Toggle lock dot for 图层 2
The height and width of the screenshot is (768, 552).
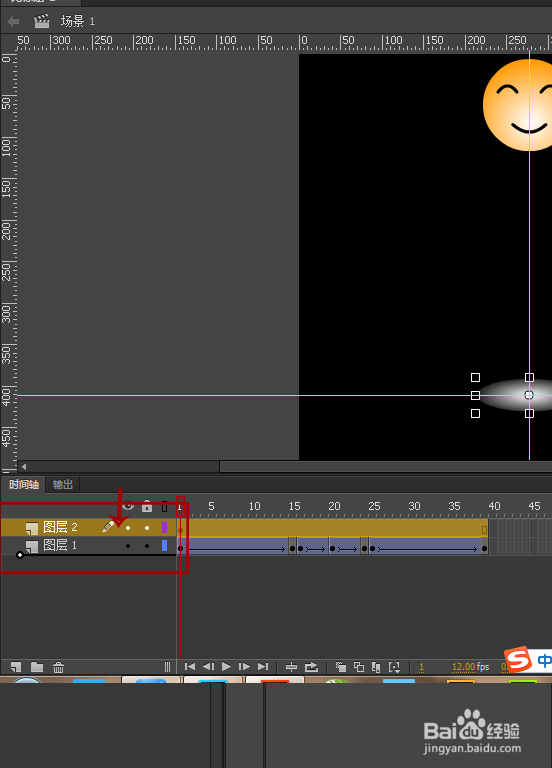pyautogui.click(x=147, y=528)
